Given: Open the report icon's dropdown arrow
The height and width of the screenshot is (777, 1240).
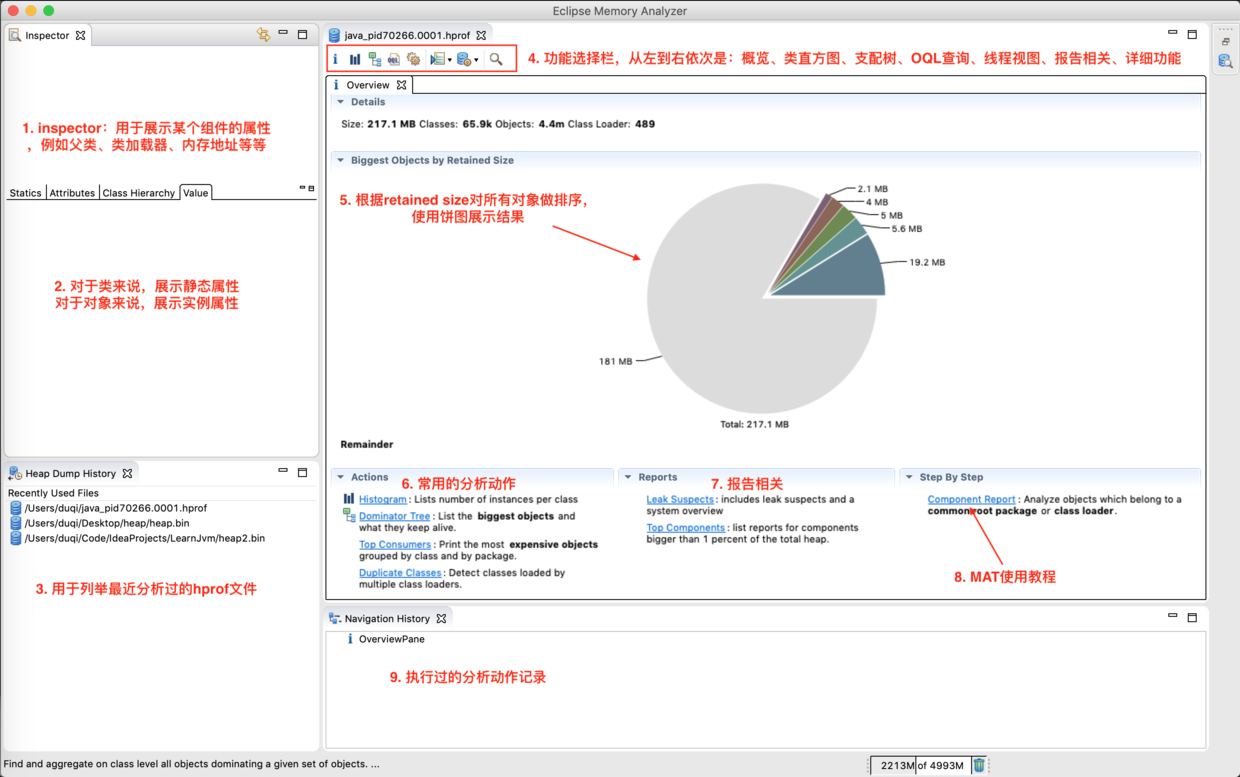Looking at the screenshot, I should (450, 60).
